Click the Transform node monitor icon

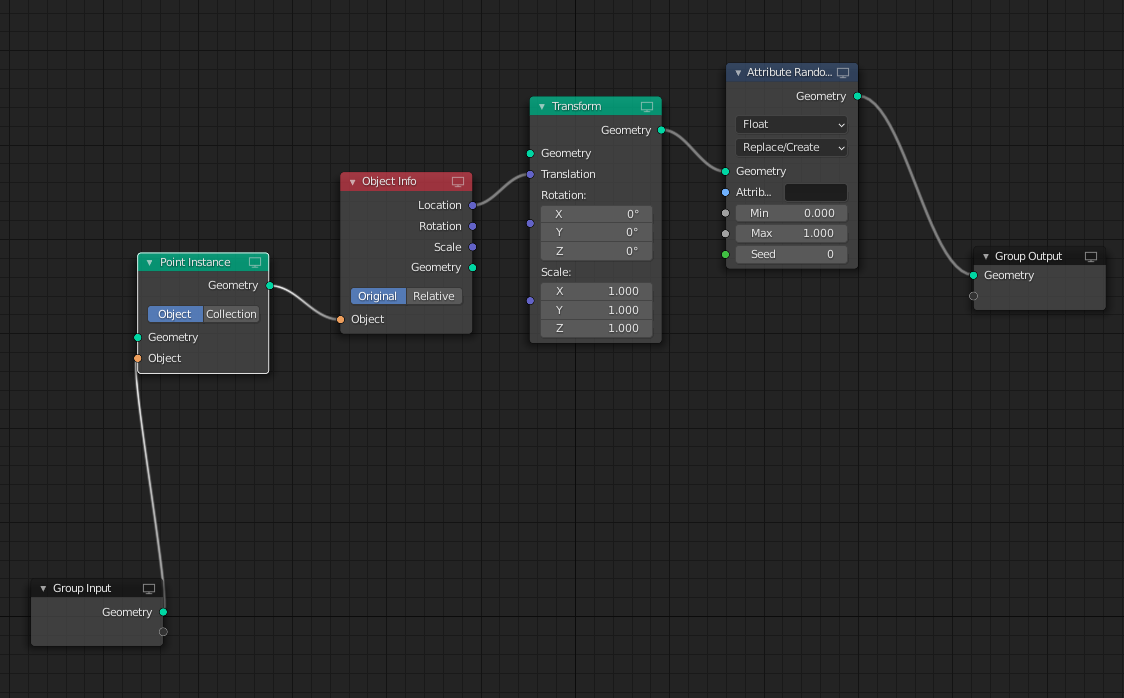[647, 106]
